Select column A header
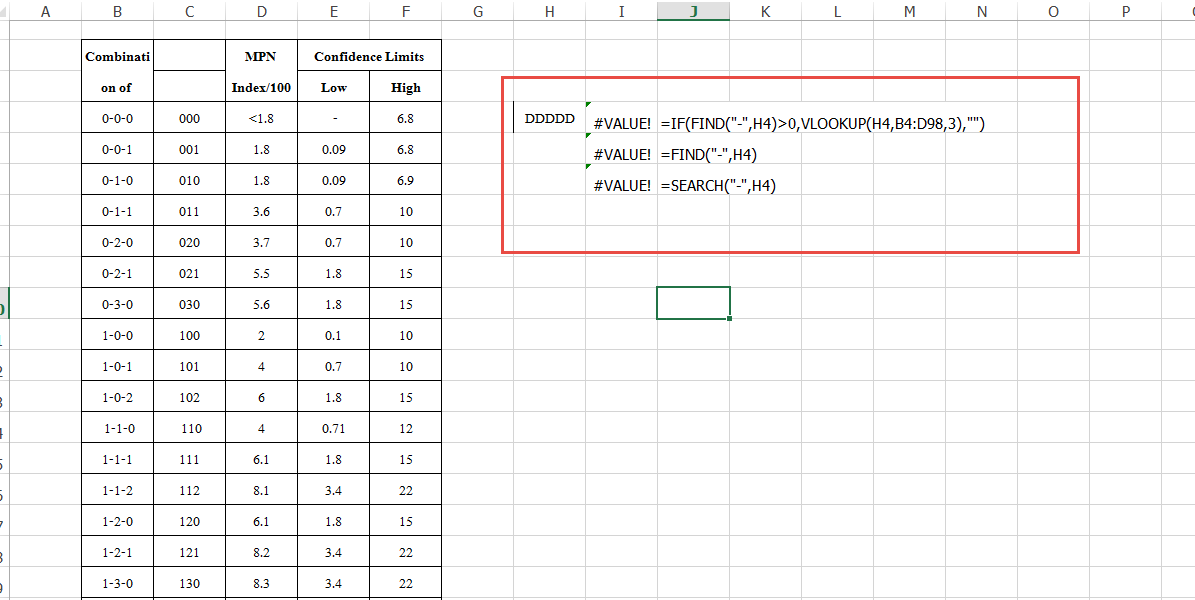 coord(46,10)
